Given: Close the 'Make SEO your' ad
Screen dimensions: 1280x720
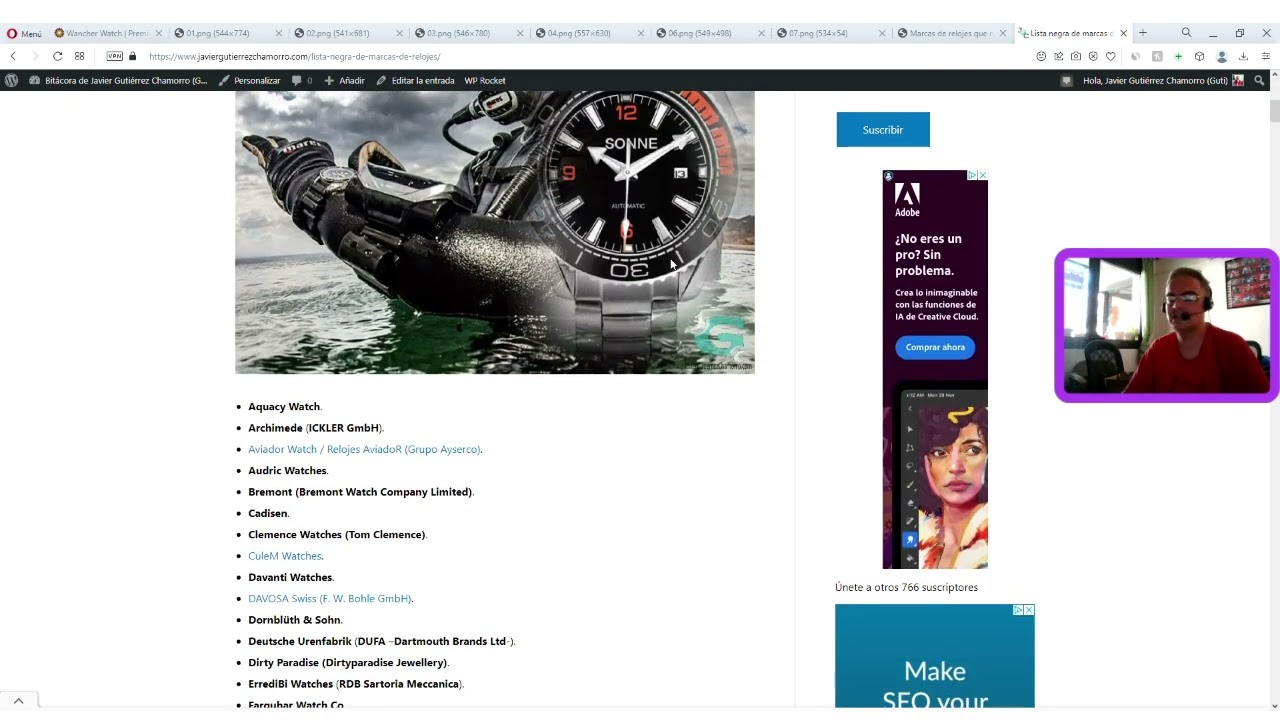Looking at the screenshot, I should point(1029,610).
